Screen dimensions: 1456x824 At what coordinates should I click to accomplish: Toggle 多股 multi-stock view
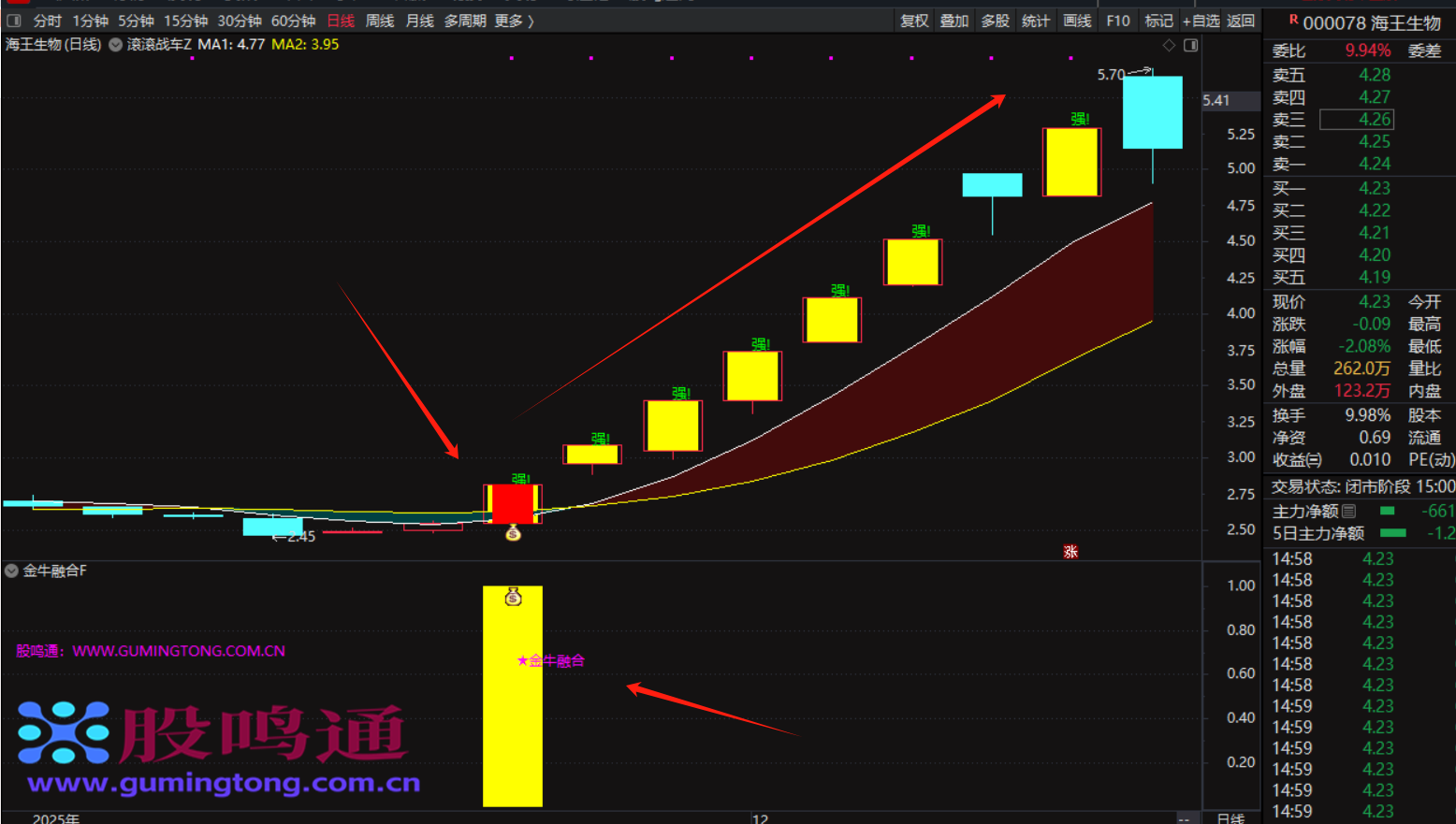[x=995, y=21]
